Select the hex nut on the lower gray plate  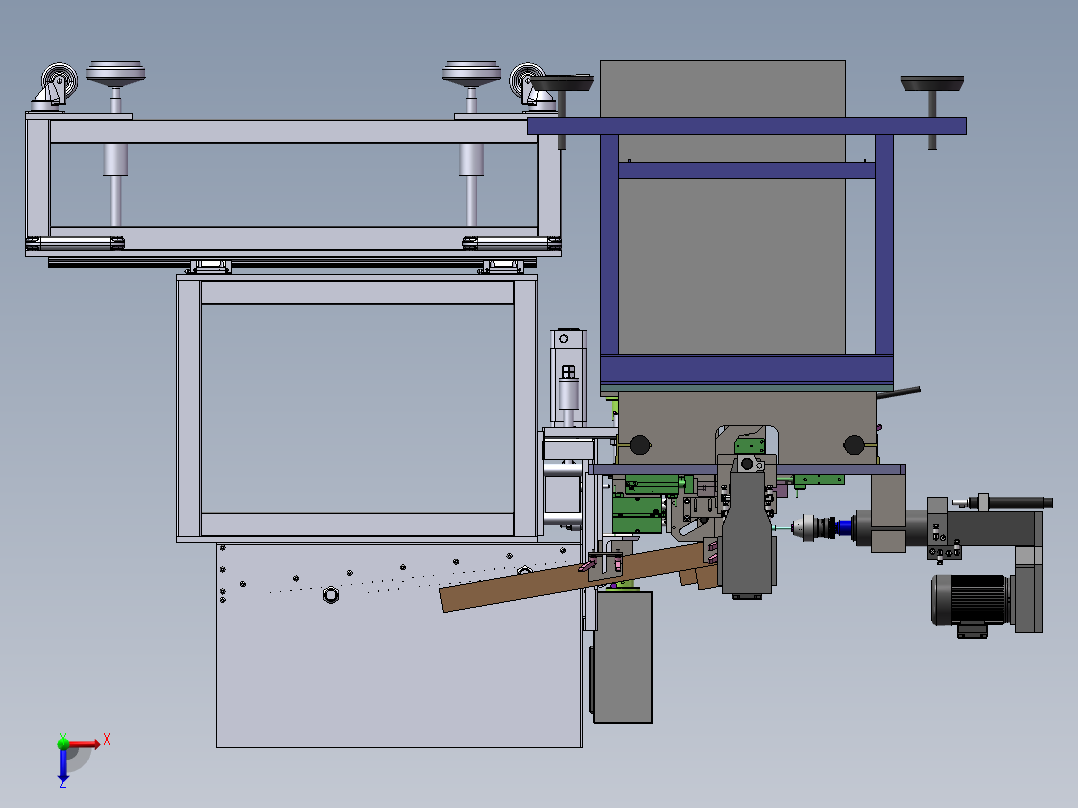click(331, 594)
